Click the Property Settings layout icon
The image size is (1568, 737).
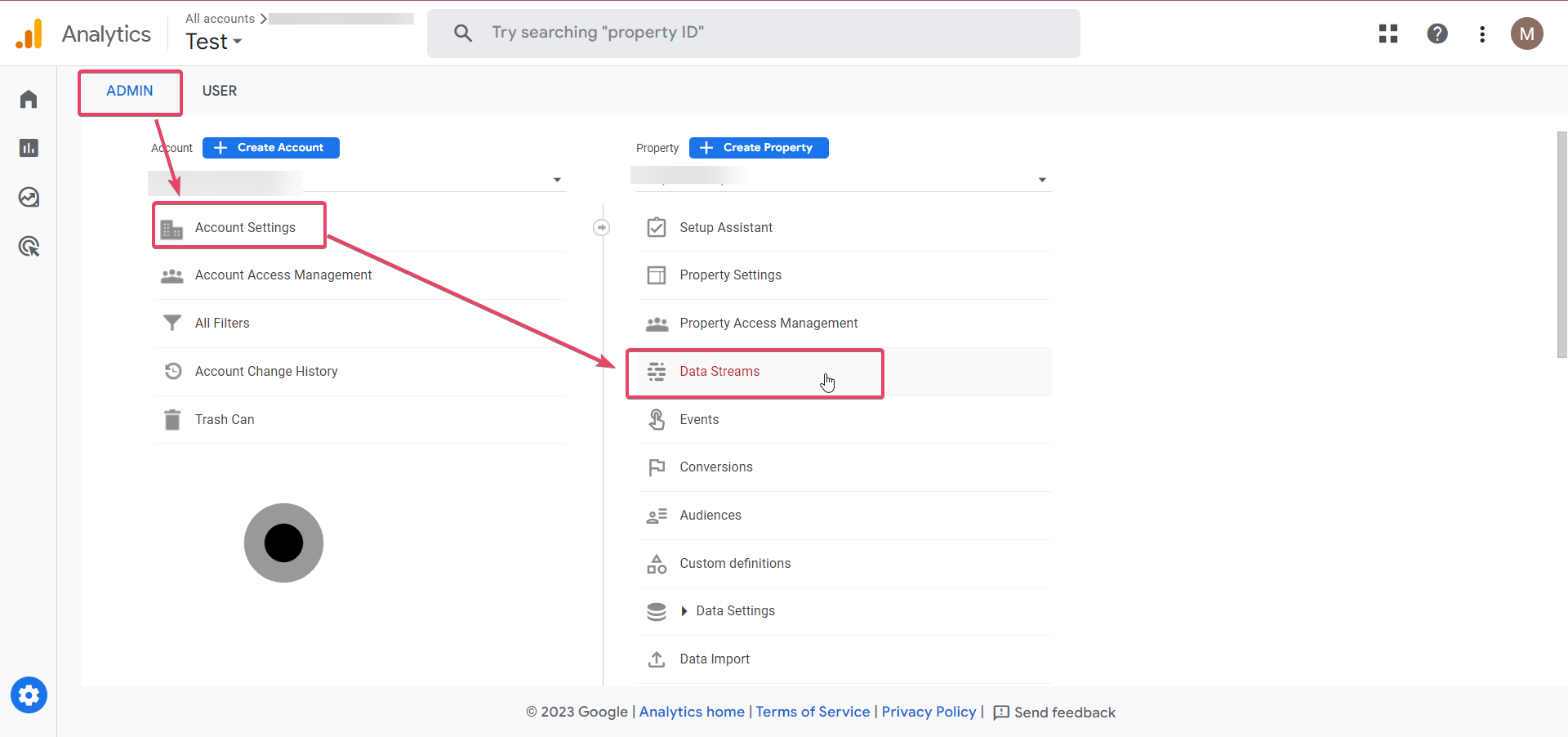(657, 275)
